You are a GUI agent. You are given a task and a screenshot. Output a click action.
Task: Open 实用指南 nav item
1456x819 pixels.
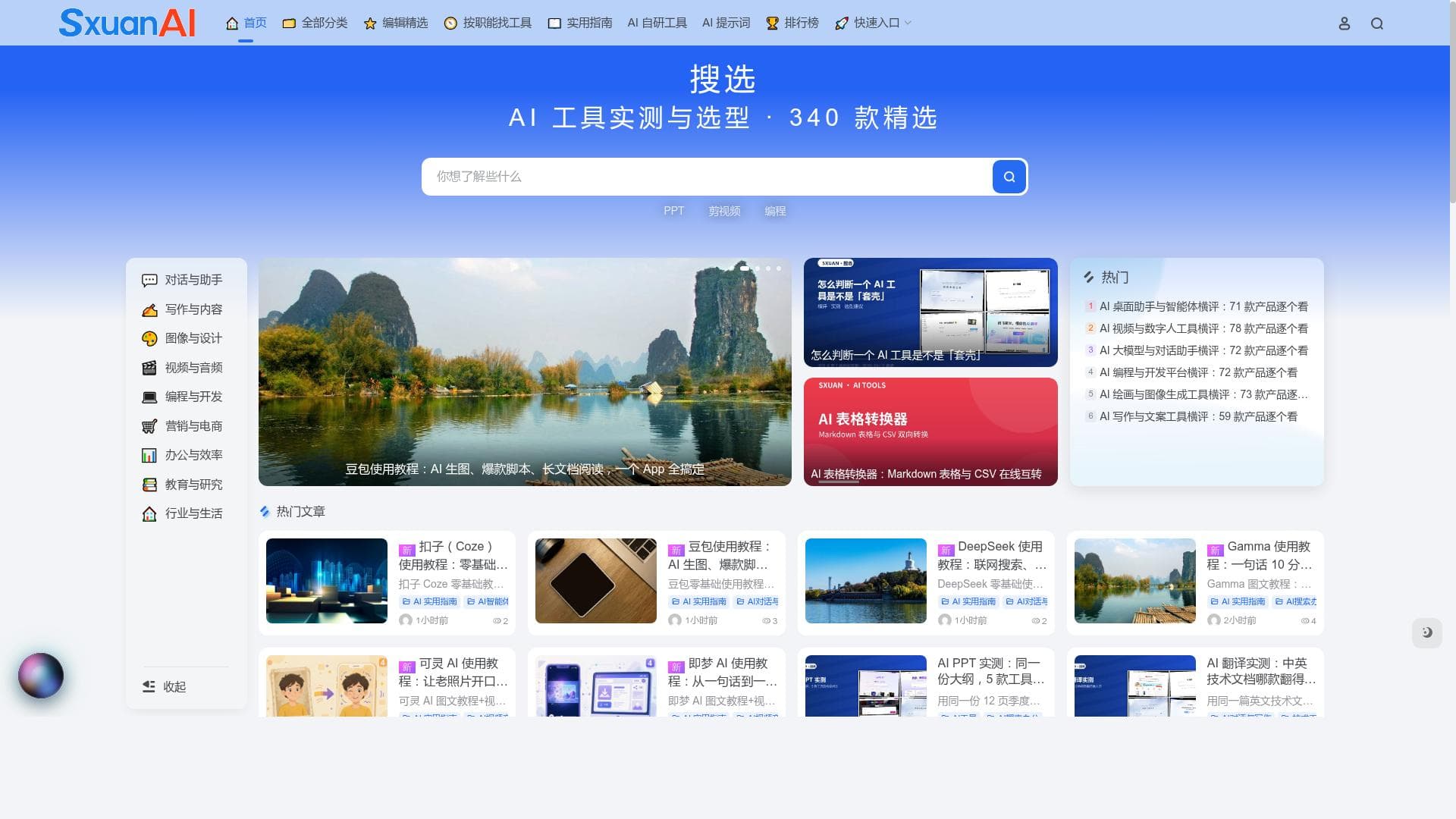580,23
